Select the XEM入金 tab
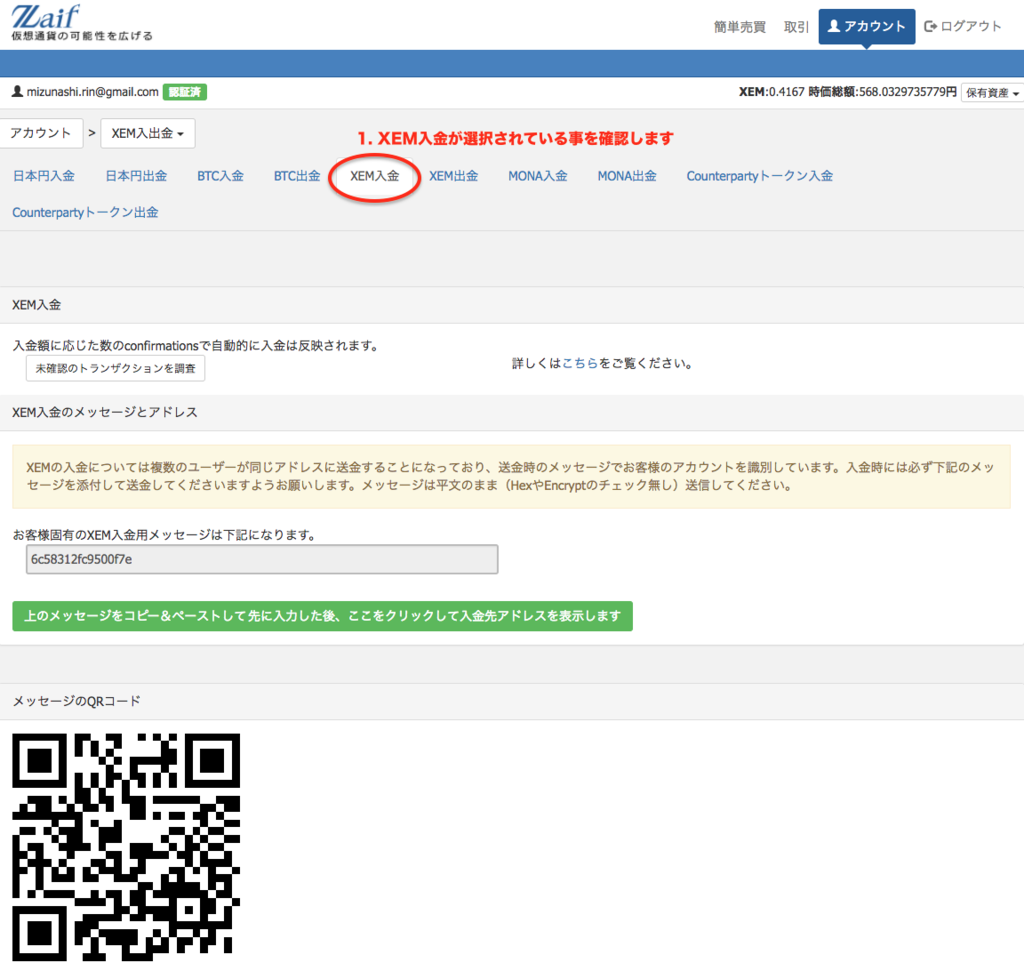 click(x=374, y=176)
